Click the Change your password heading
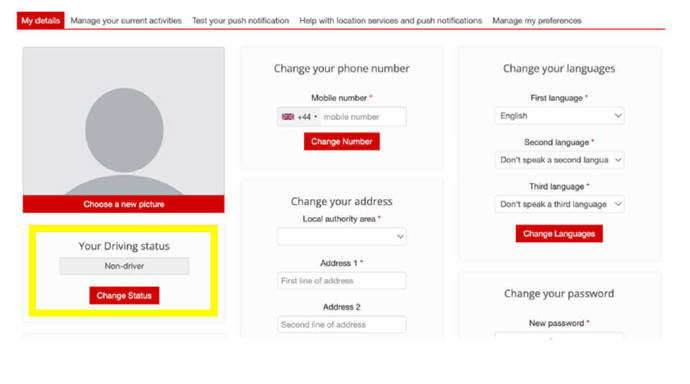Image resolution: width=690 pixels, height=384 pixels. tap(559, 293)
